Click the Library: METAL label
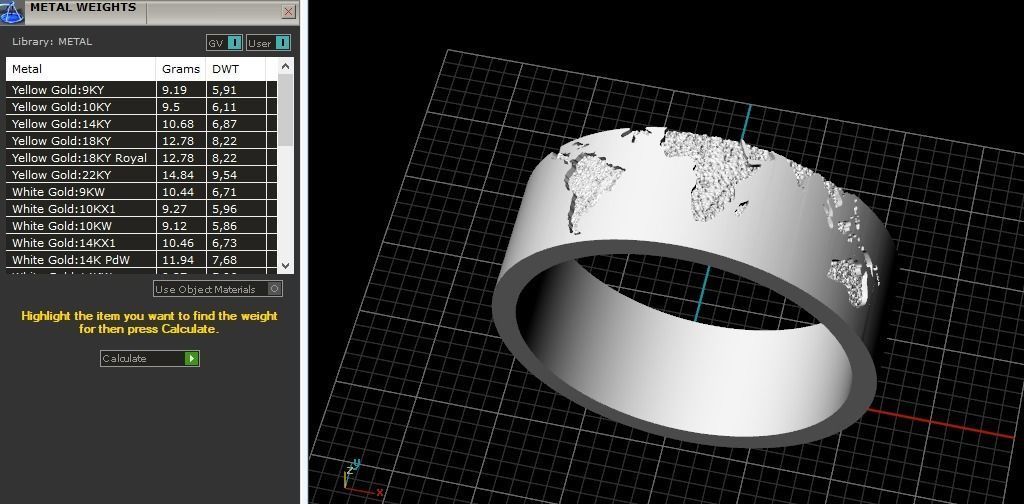This screenshot has height=504, width=1024. [52, 42]
